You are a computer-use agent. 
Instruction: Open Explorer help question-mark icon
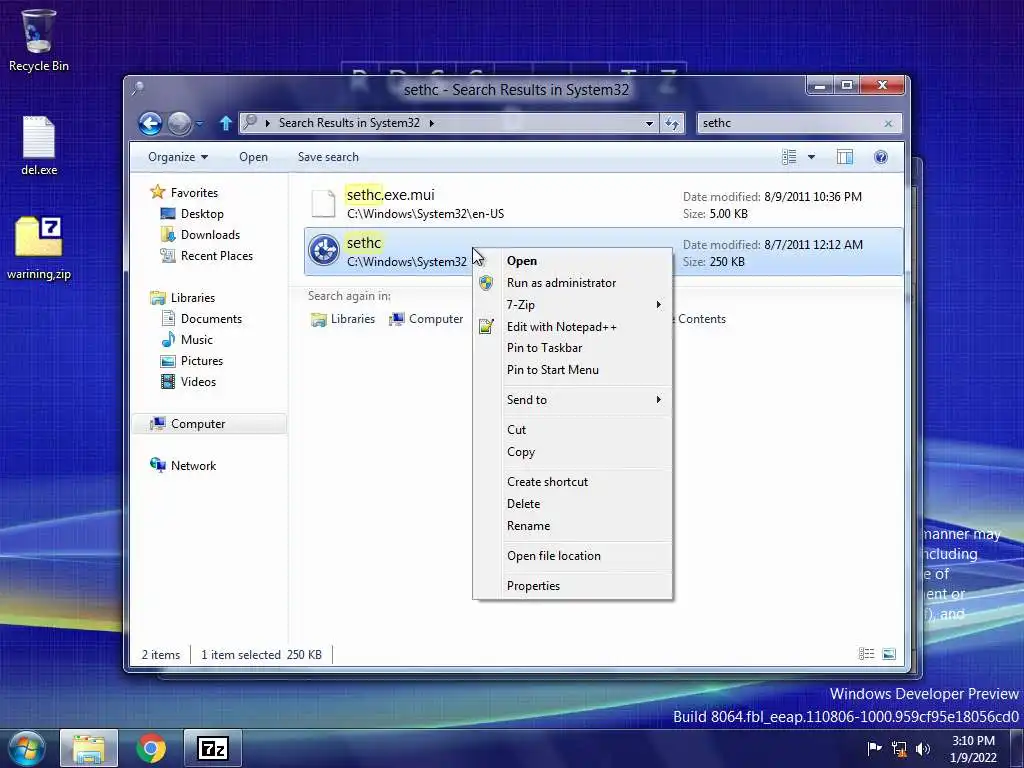(x=880, y=157)
